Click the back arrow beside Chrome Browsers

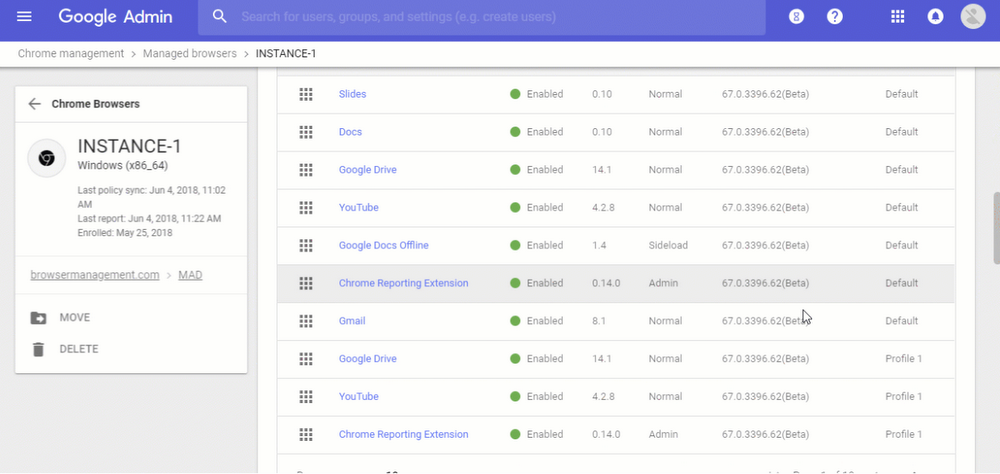(x=35, y=104)
